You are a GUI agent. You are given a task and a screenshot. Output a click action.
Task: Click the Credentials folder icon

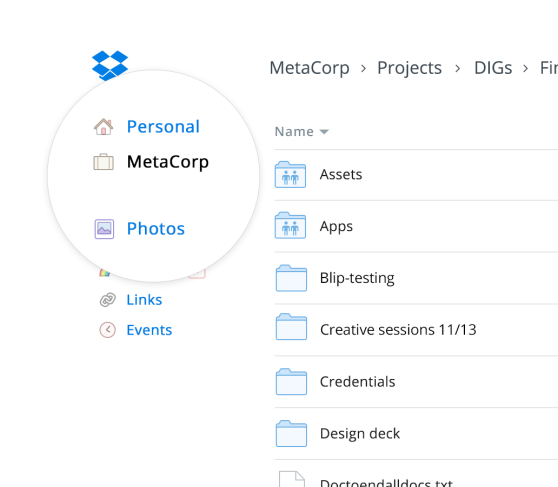tap(291, 382)
